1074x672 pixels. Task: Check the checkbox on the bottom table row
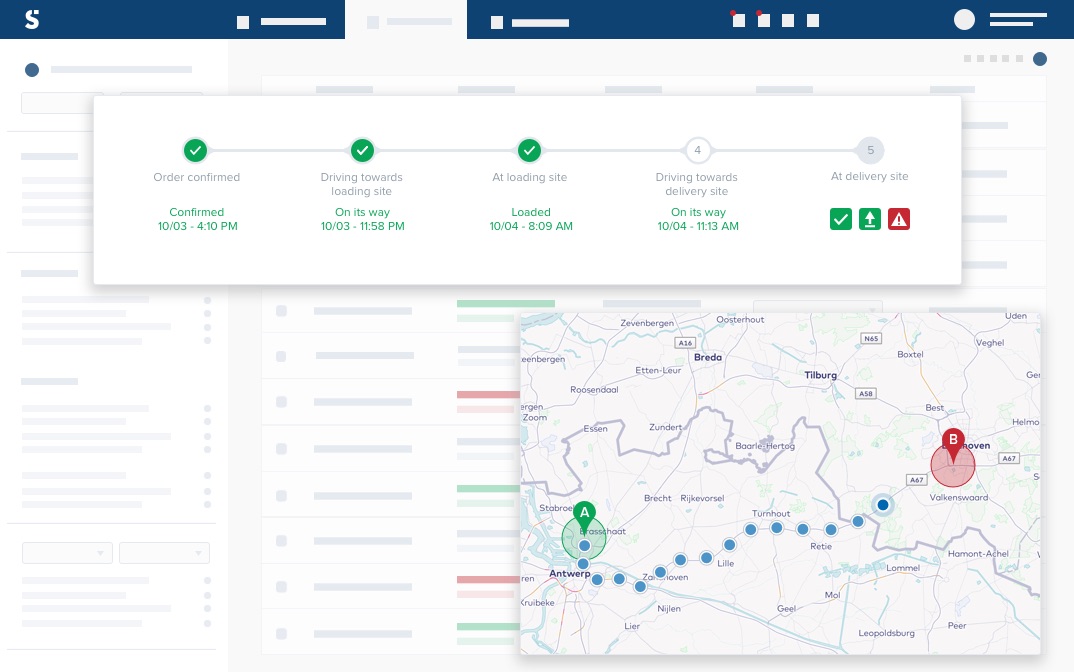click(281, 632)
